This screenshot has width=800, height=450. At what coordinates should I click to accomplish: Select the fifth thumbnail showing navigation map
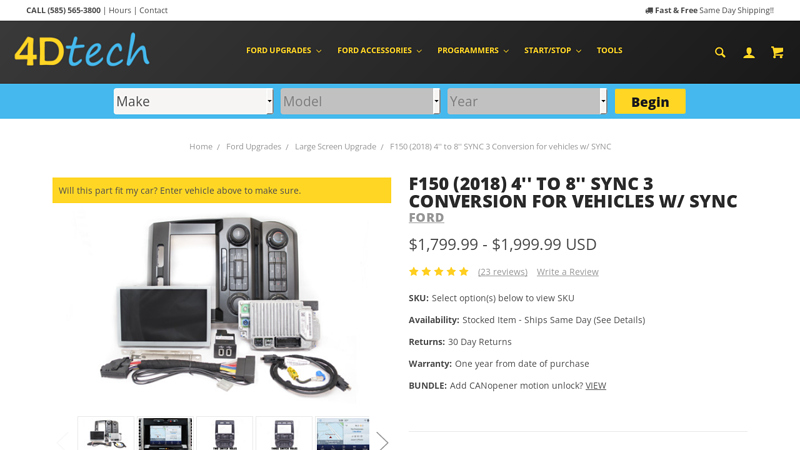pyautogui.click(x=342, y=434)
